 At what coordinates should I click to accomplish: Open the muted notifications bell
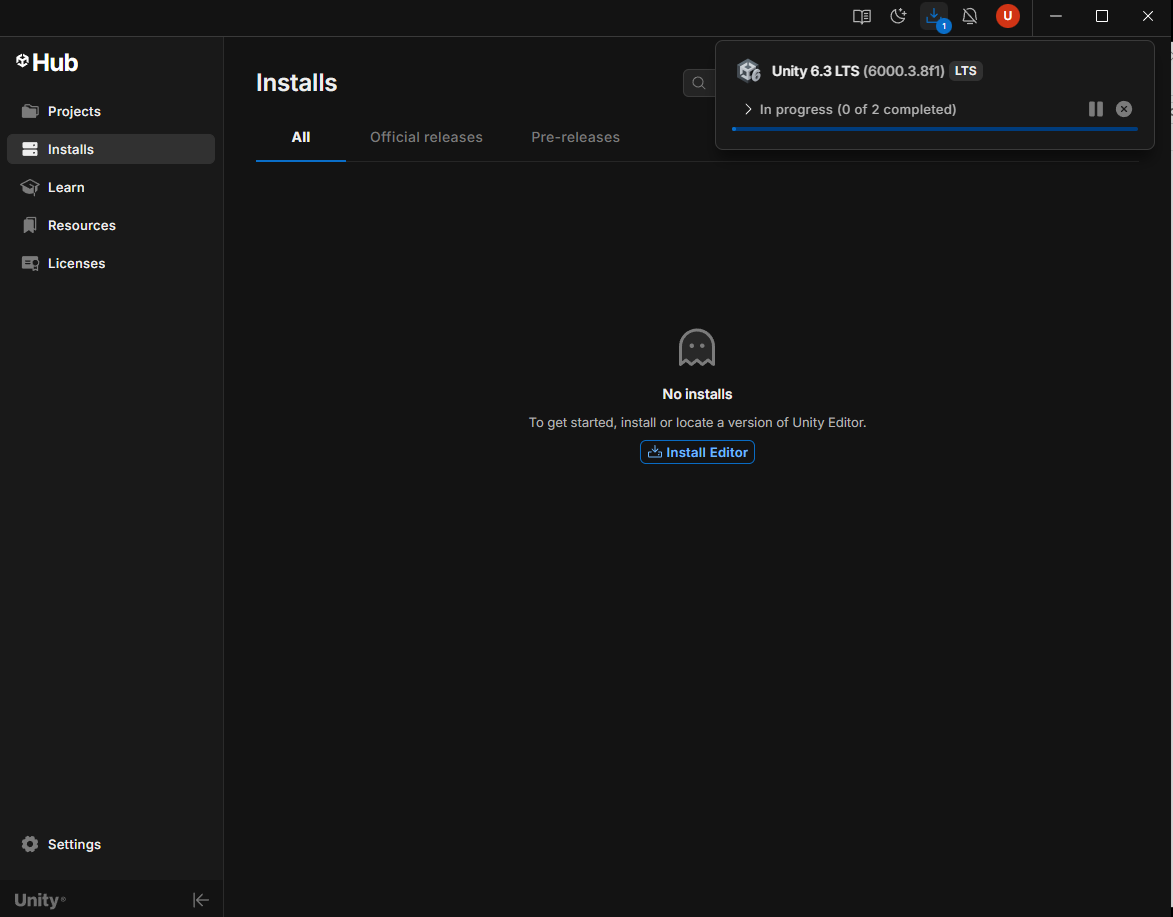[970, 16]
